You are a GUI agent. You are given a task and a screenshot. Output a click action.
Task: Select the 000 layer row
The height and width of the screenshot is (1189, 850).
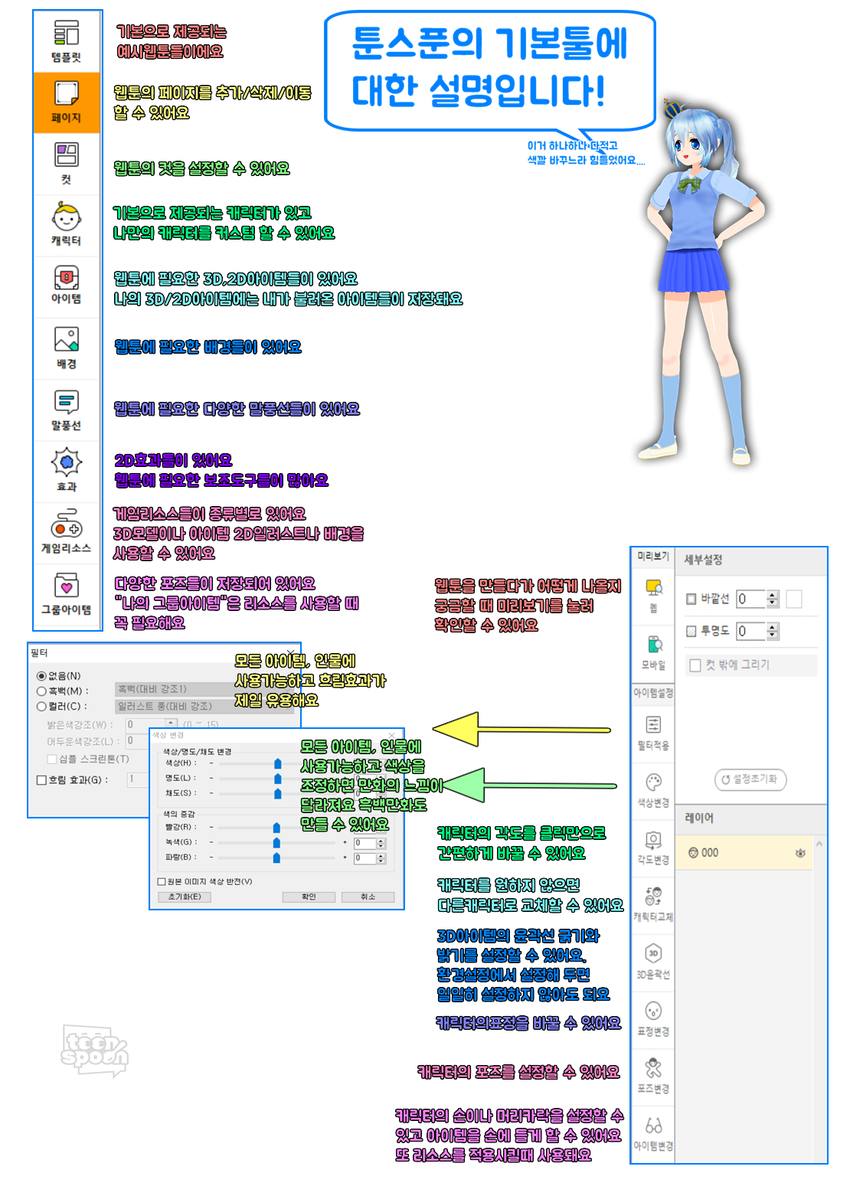[745, 853]
